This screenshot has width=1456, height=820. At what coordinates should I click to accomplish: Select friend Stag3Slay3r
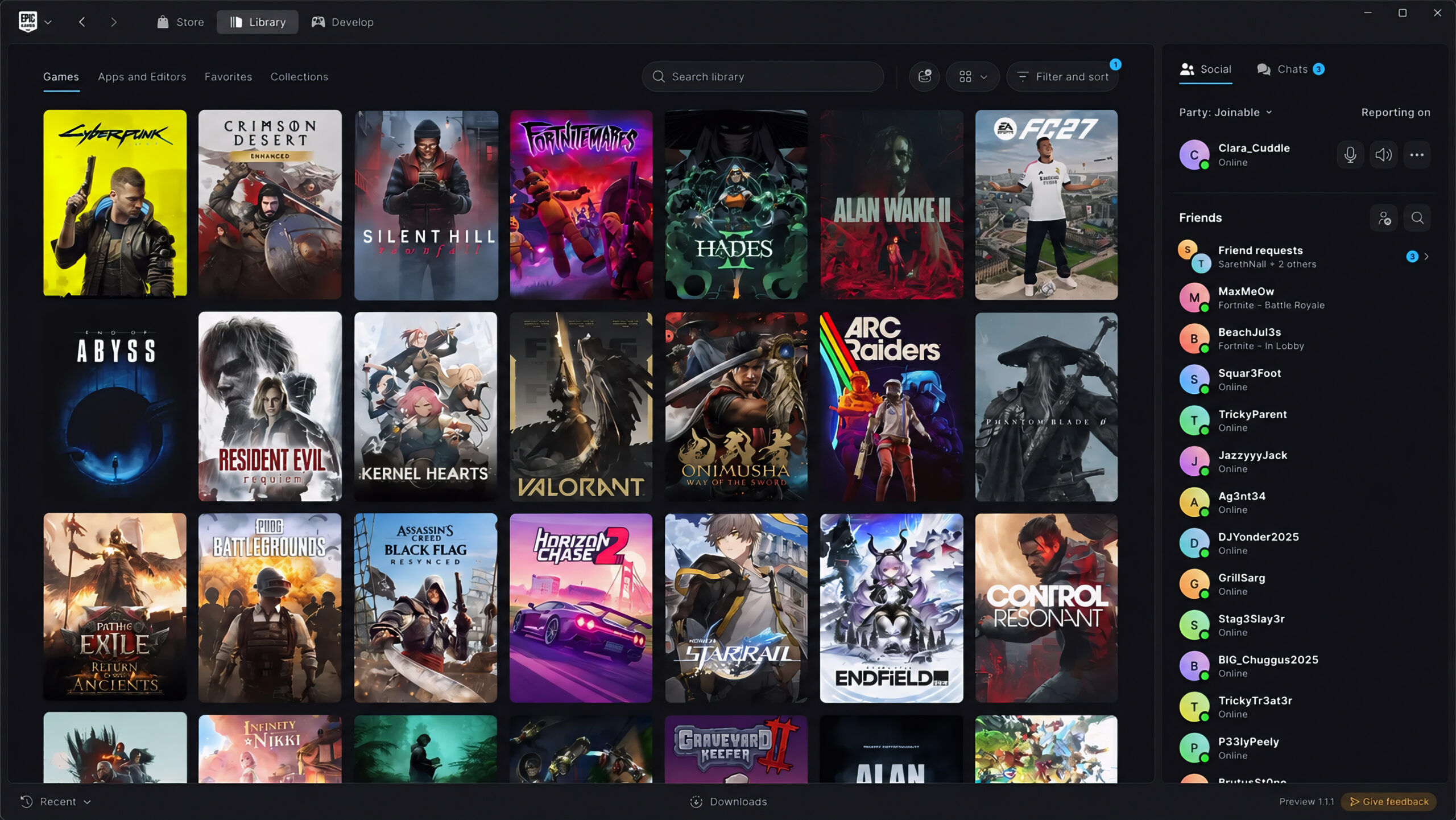point(1304,625)
